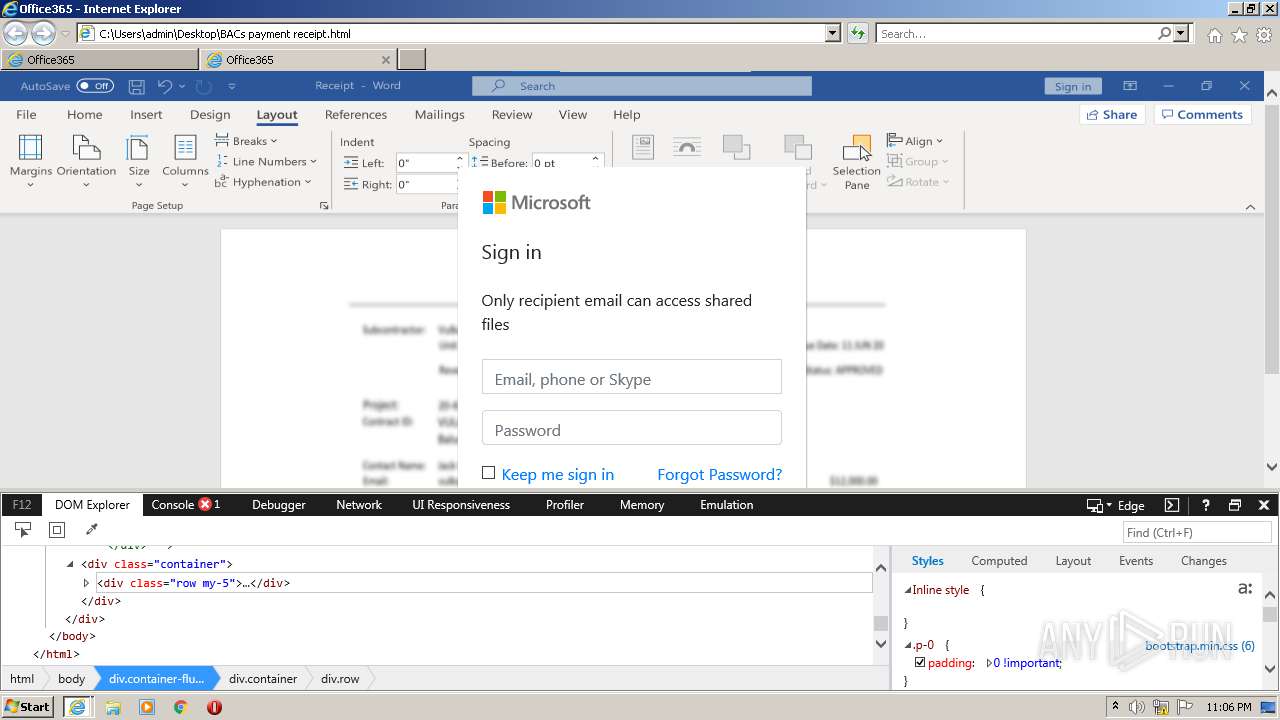The height and width of the screenshot is (720, 1280).
Task: Open IE Tools gear icon
Action: [x=1264, y=34]
